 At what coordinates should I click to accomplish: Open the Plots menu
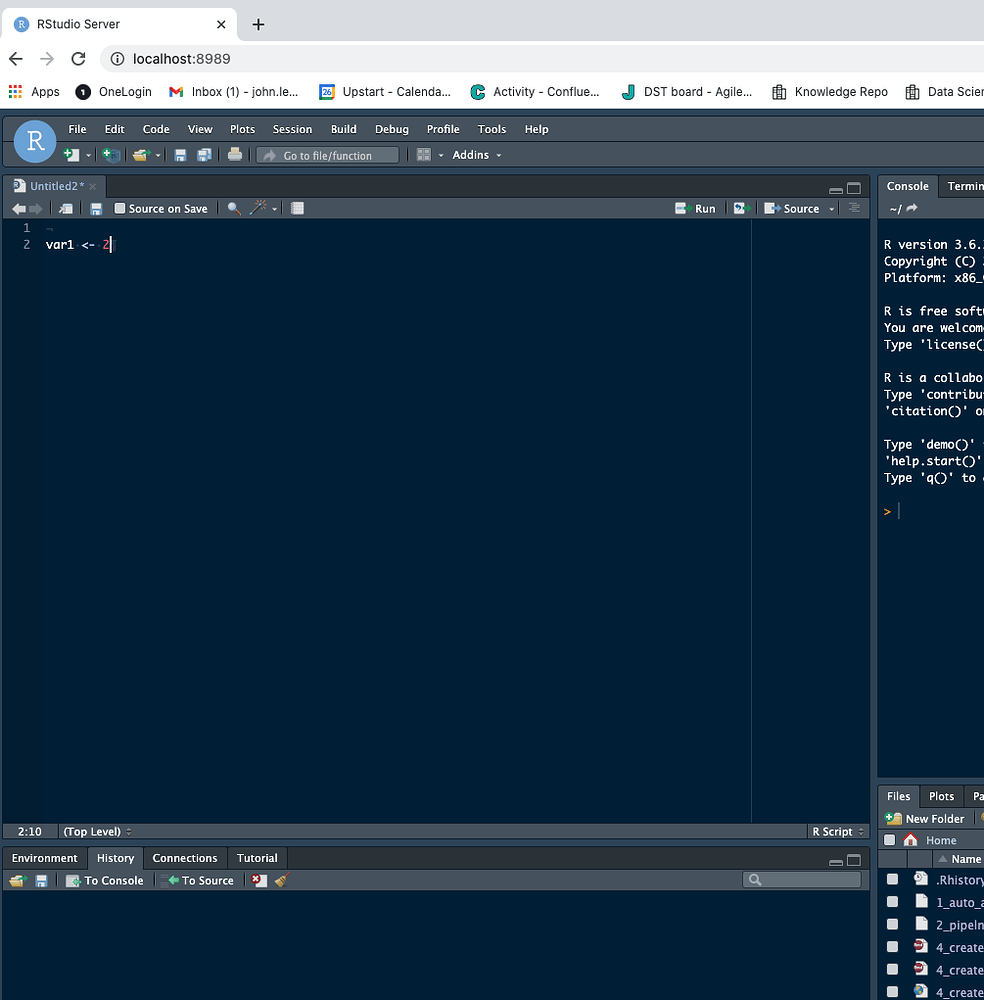pos(242,129)
